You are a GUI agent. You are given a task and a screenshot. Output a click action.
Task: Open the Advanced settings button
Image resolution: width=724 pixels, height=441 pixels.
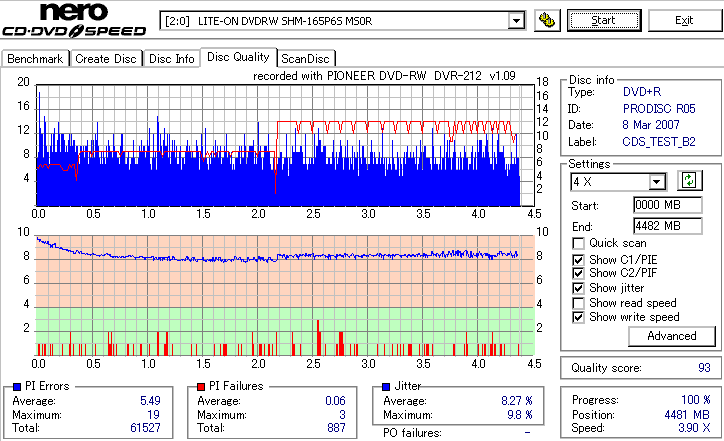tap(672, 336)
